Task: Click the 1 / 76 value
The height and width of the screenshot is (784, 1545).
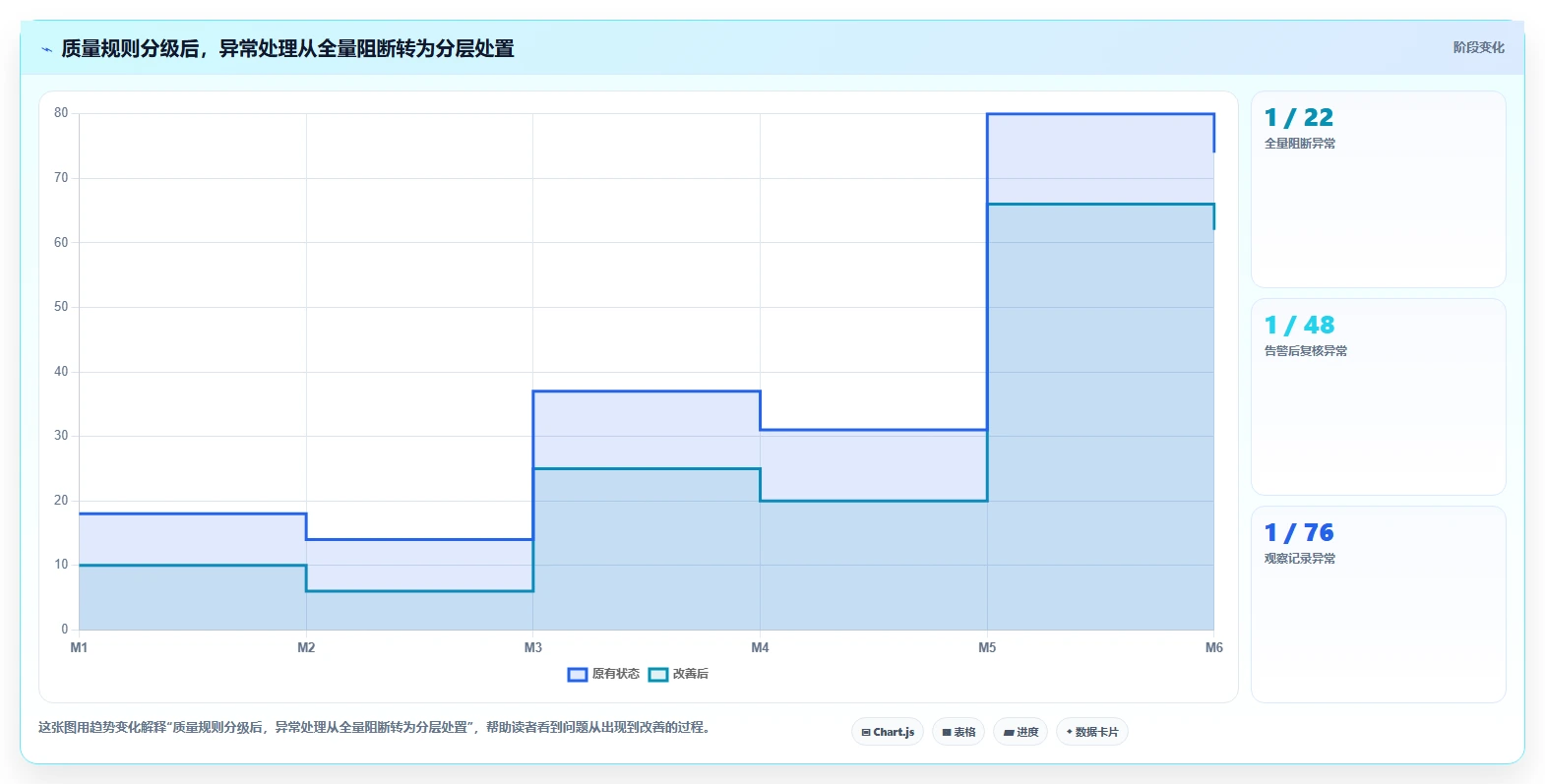Action: point(1299,533)
